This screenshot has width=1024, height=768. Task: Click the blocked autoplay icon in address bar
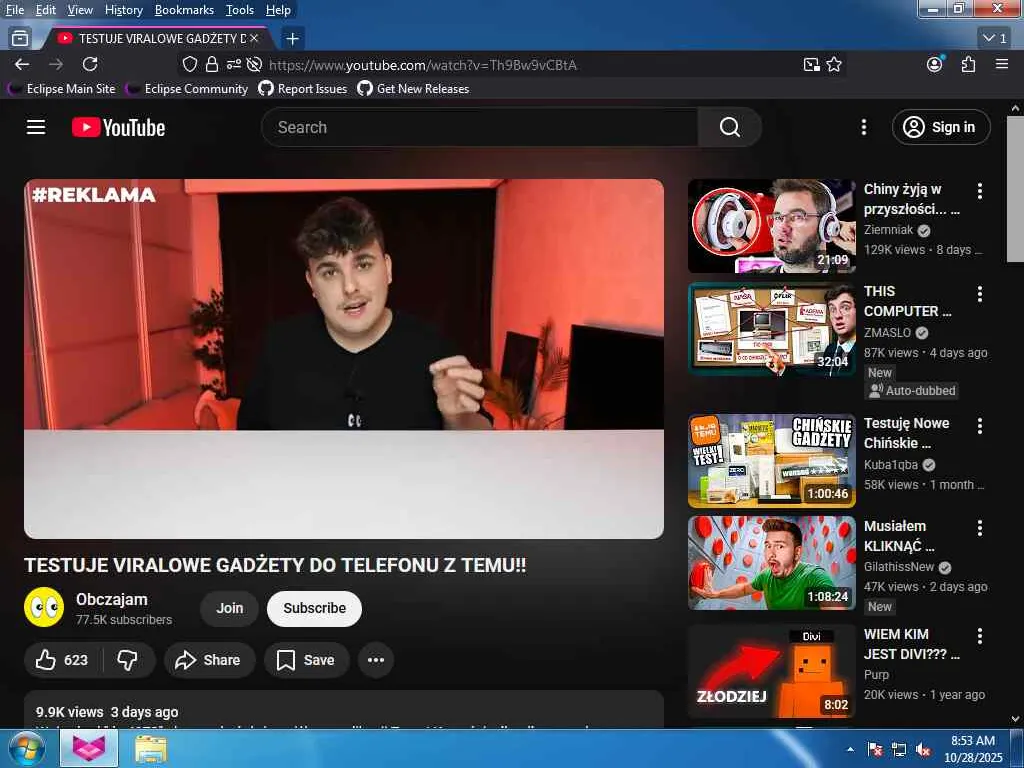[x=255, y=65]
